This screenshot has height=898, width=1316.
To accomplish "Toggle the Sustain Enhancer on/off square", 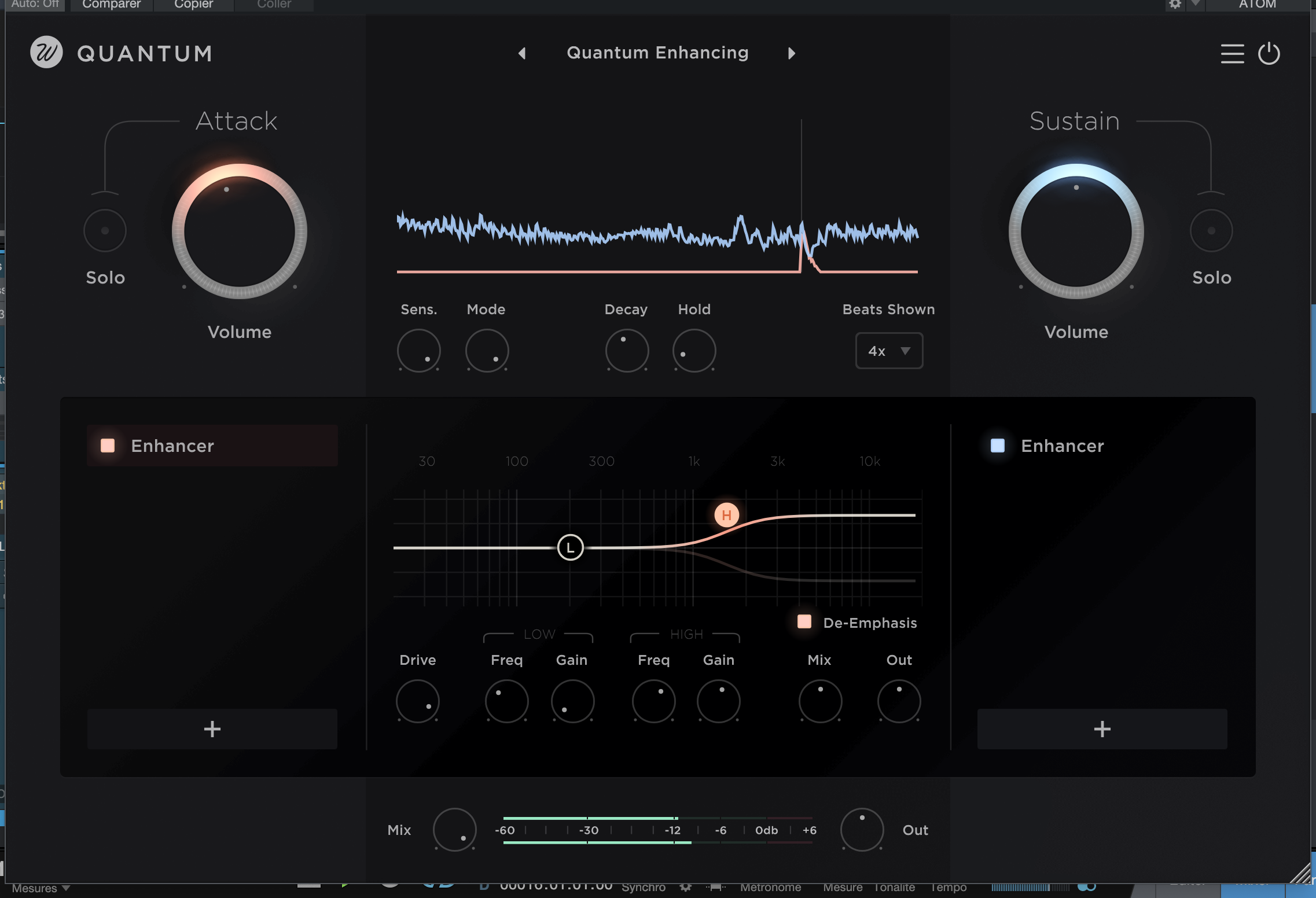I will click(997, 446).
